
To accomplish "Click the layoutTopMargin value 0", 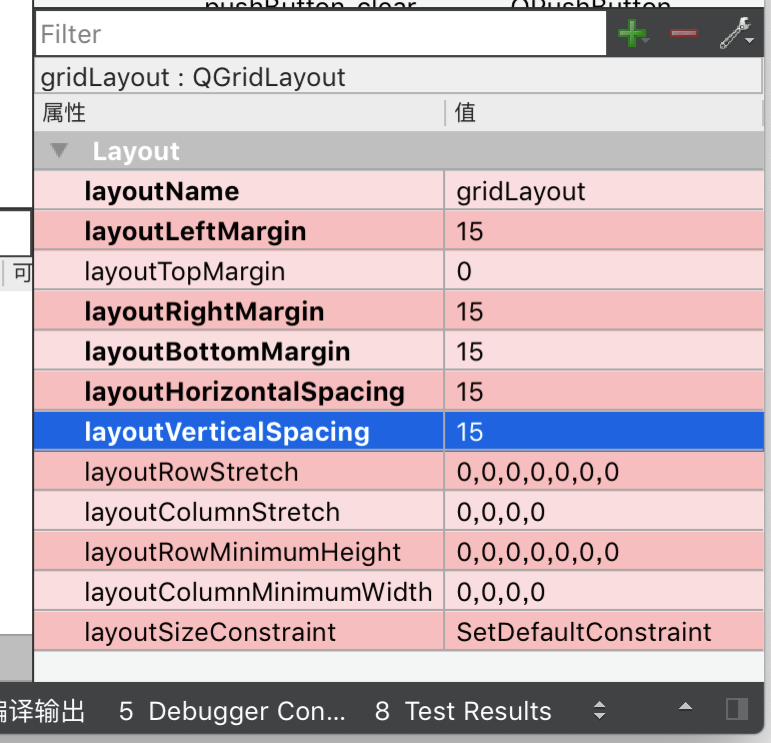I will pyautogui.click(x=604, y=271).
